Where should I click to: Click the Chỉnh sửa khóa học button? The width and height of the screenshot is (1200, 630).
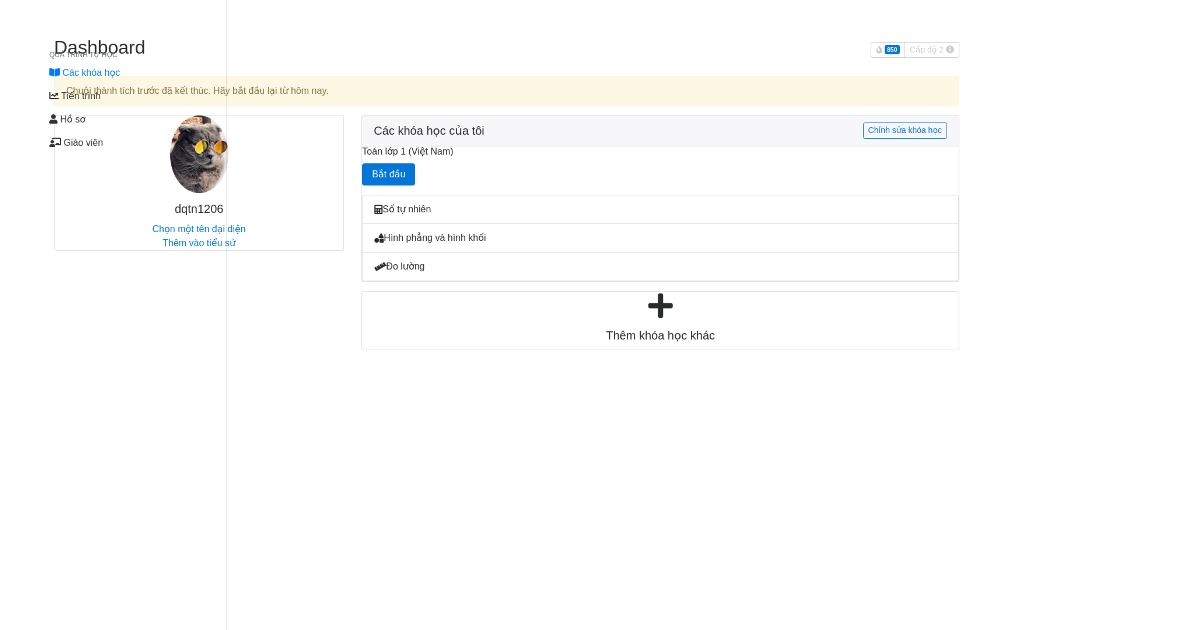pyautogui.click(x=904, y=130)
